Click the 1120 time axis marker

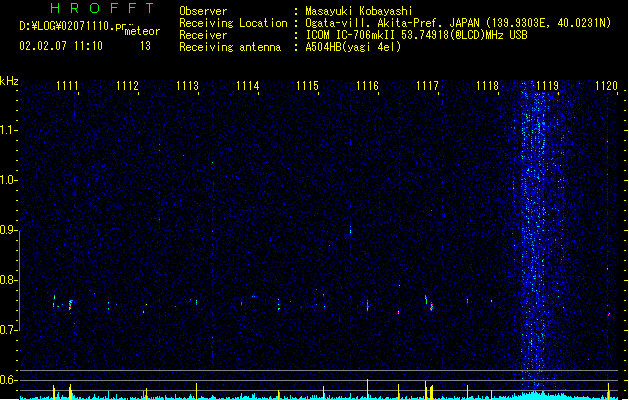607,86
